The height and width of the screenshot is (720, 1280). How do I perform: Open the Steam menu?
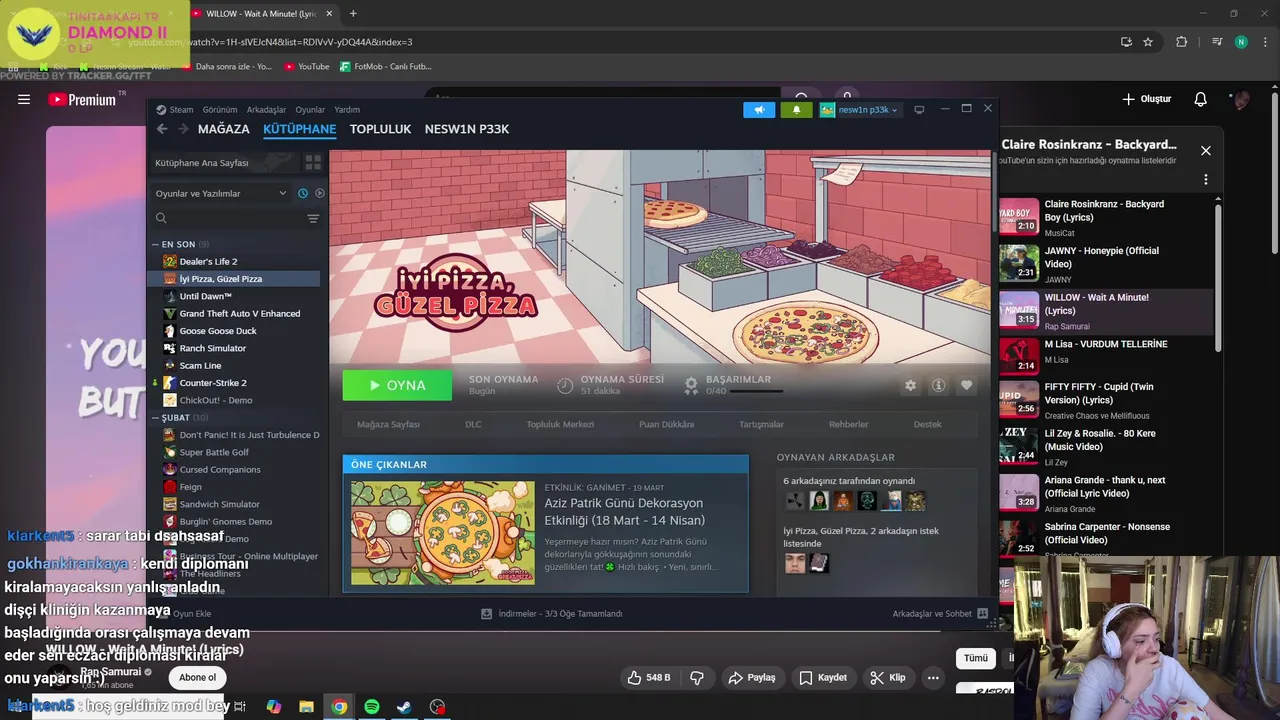(175, 110)
